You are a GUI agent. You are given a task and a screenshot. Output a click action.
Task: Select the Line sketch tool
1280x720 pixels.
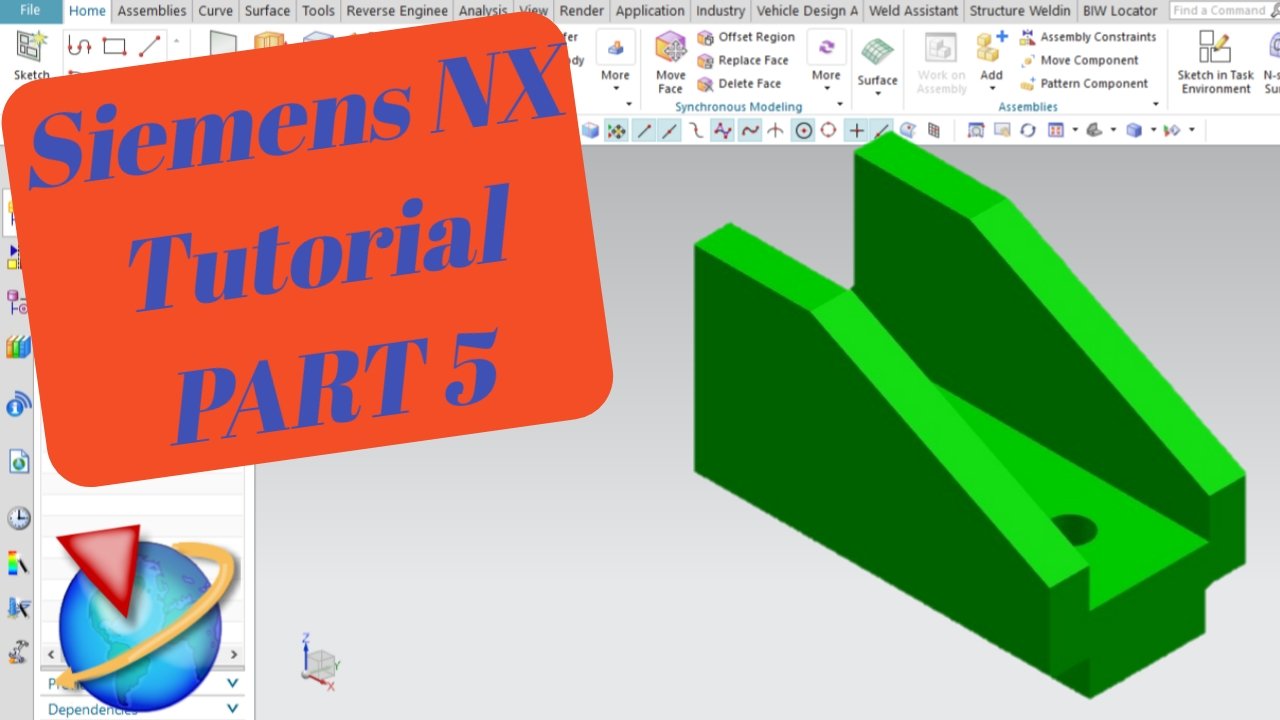click(x=149, y=46)
